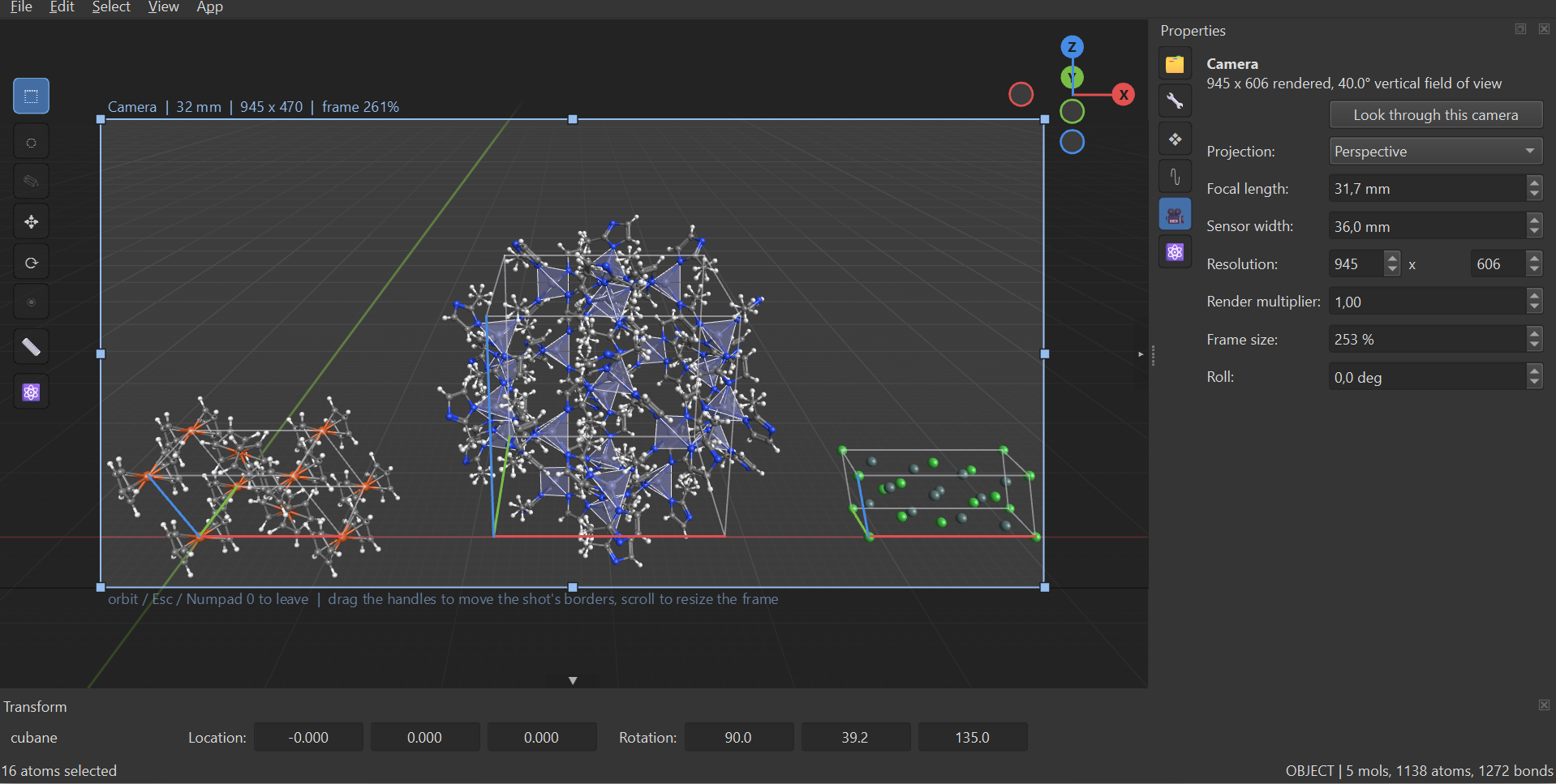
Task: Increase the Frame size percentage
Action: tap(1533, 333)
